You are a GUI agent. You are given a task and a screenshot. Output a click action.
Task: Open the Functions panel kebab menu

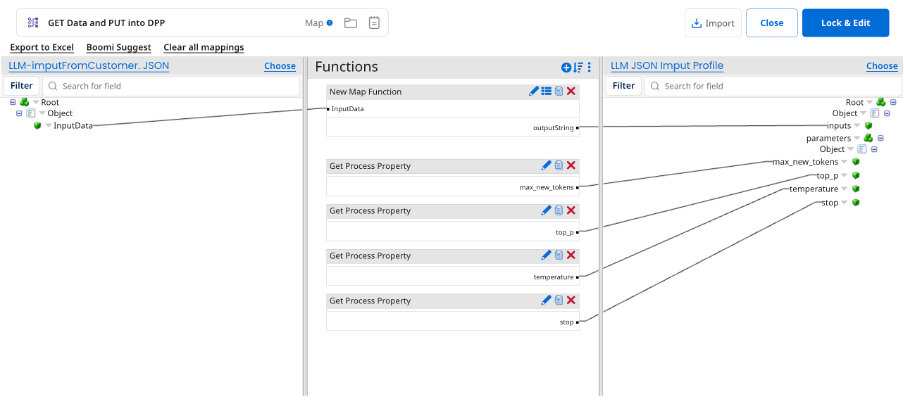[589, 67]
